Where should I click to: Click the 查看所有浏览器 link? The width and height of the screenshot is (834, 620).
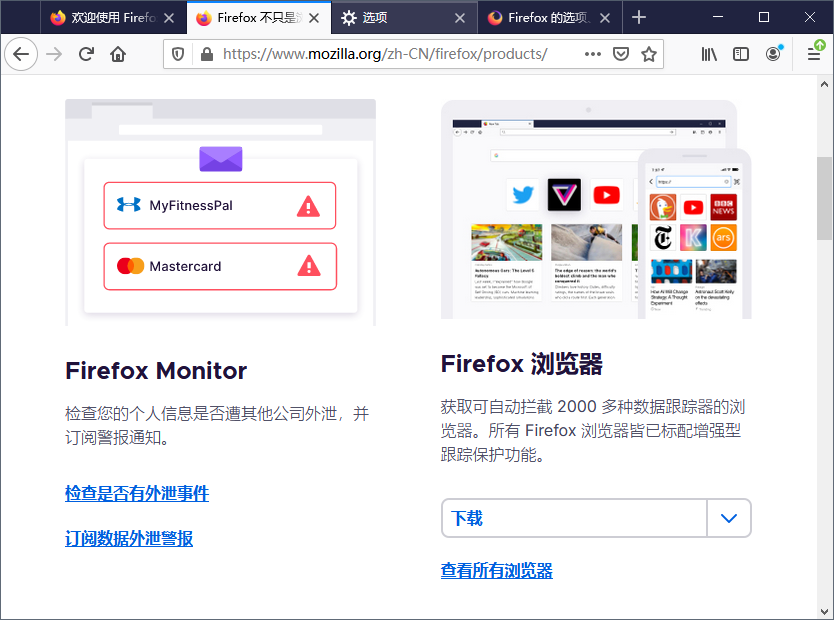pyautogui.click(x=496, y=570)
